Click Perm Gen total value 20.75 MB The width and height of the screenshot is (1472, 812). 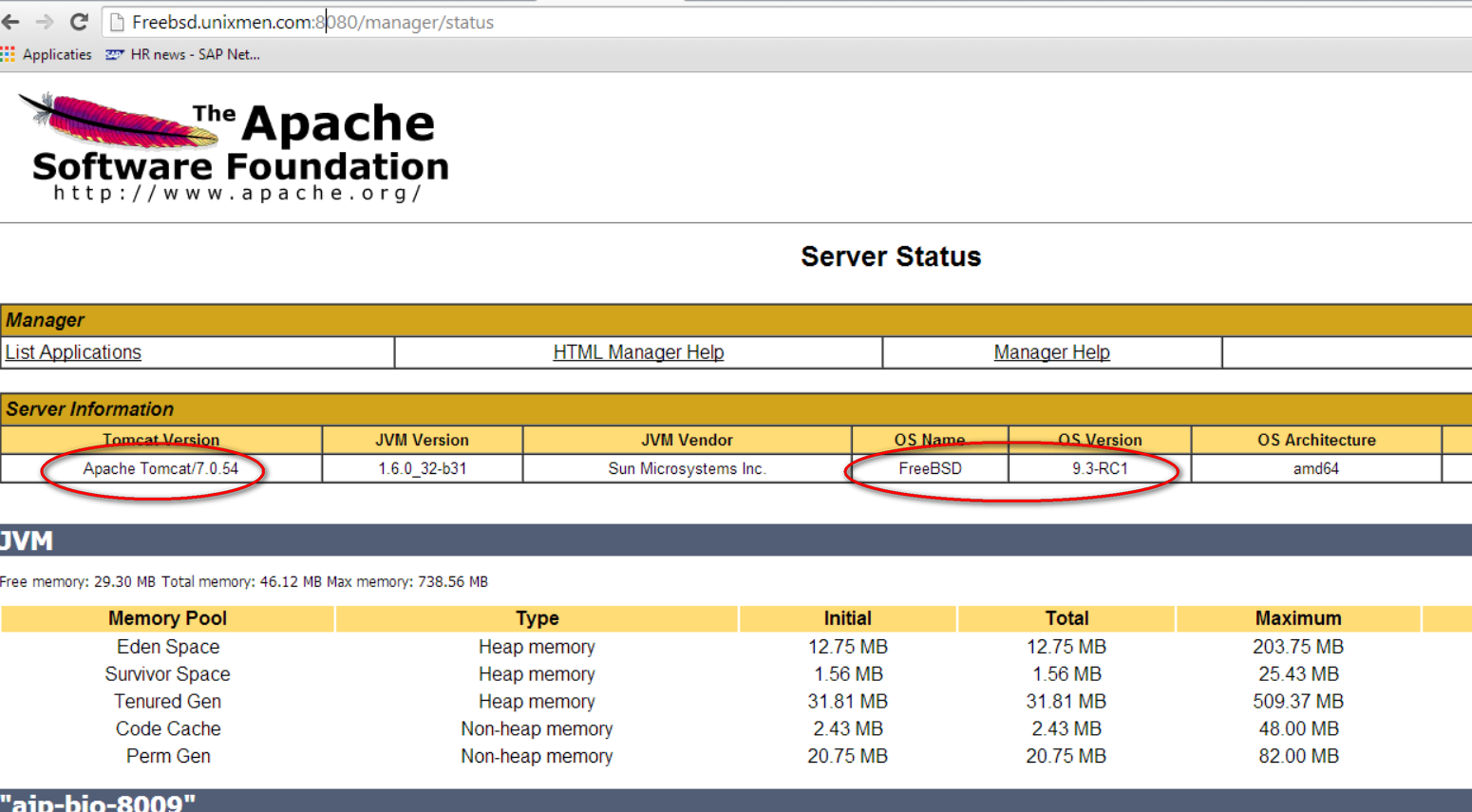[x=1066, y=757]
